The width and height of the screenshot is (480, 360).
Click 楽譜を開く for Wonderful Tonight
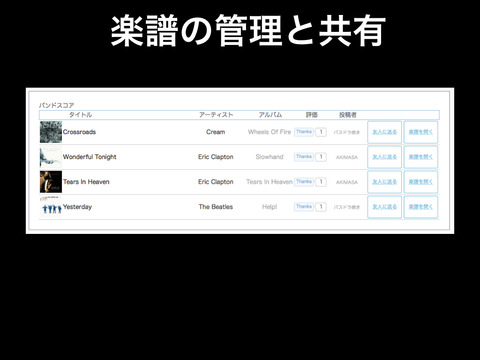click(x=421, y=157)
